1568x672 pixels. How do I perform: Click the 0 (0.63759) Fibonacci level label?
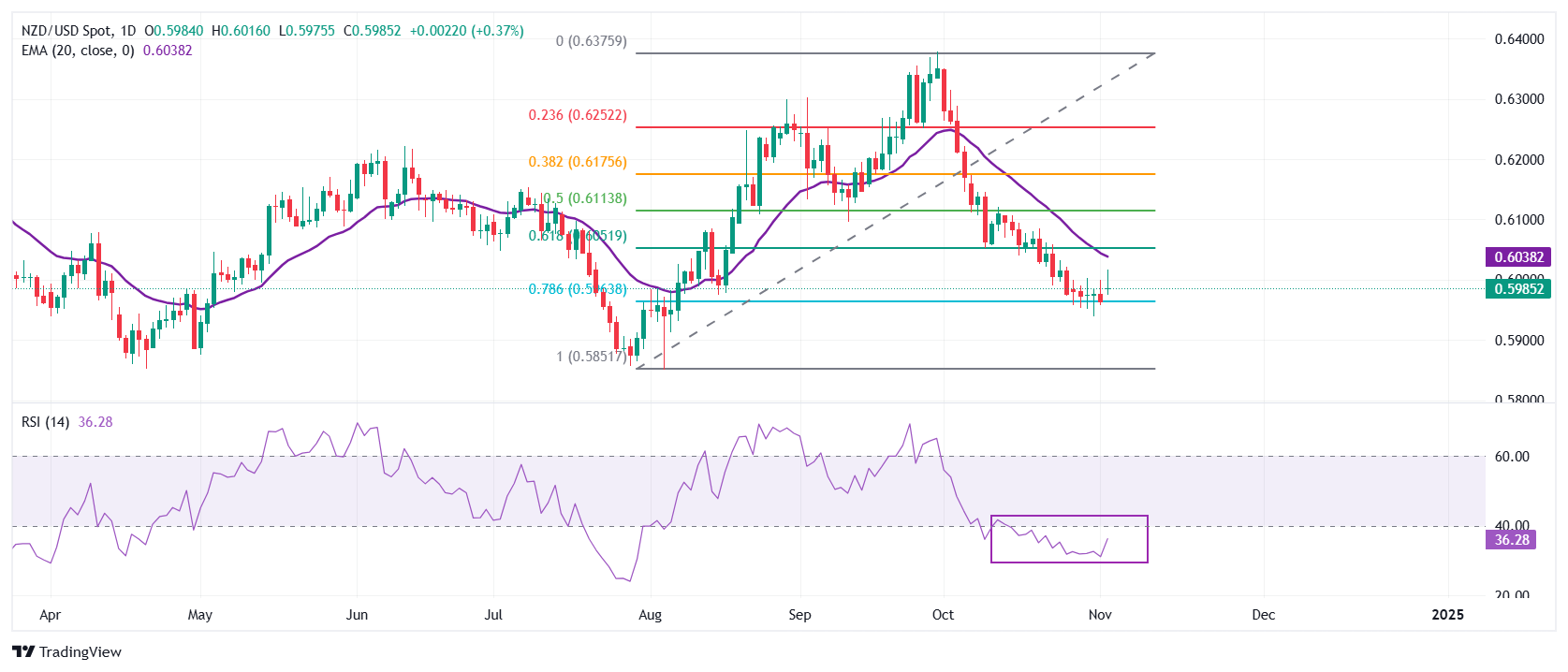click(x=591, y=41)
